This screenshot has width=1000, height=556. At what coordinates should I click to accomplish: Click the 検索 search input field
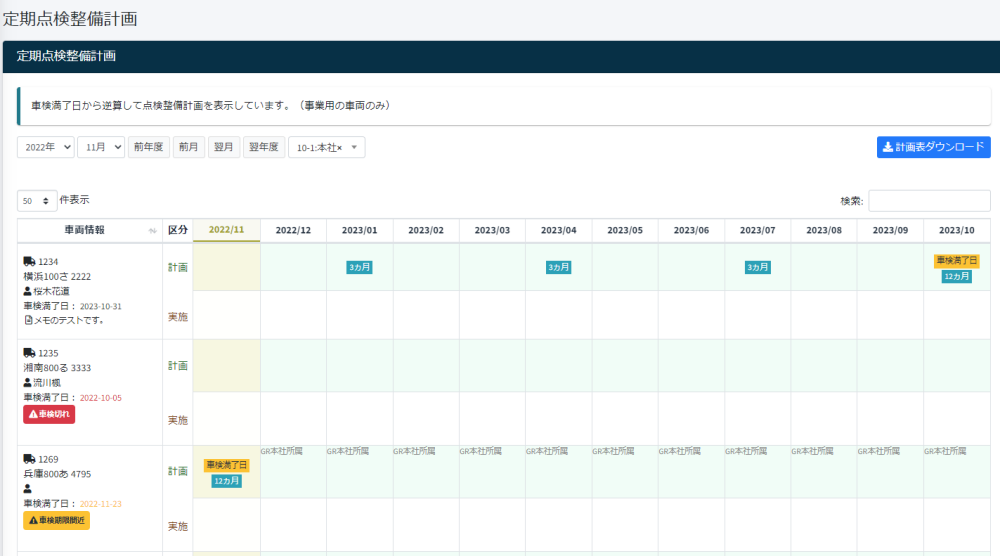pos(929,201)
